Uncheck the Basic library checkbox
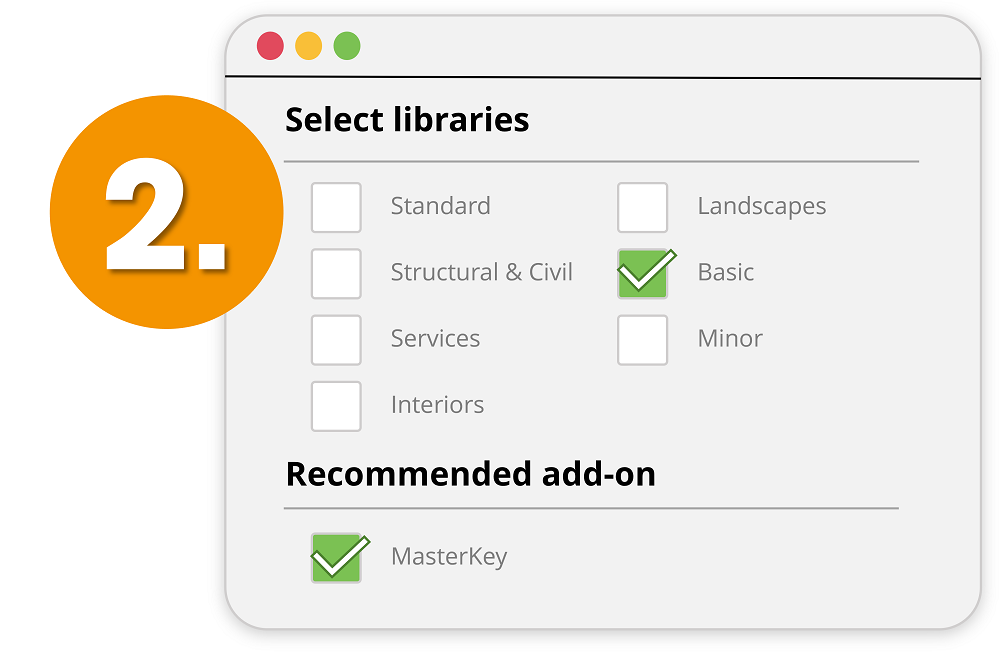Viewport: 1000px width, 652px height. (642, 273)
